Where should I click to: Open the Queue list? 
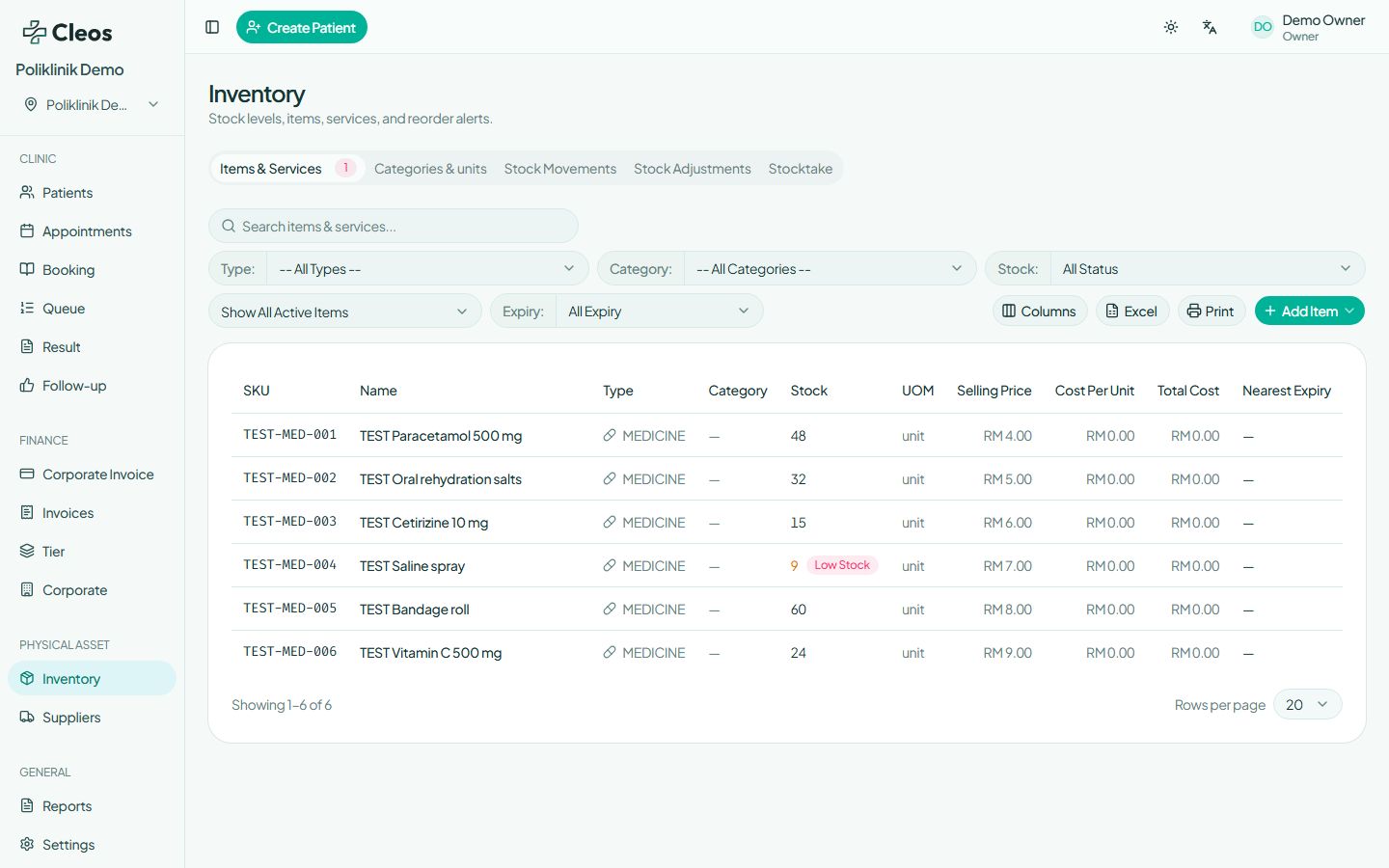(x=92, y=309)
